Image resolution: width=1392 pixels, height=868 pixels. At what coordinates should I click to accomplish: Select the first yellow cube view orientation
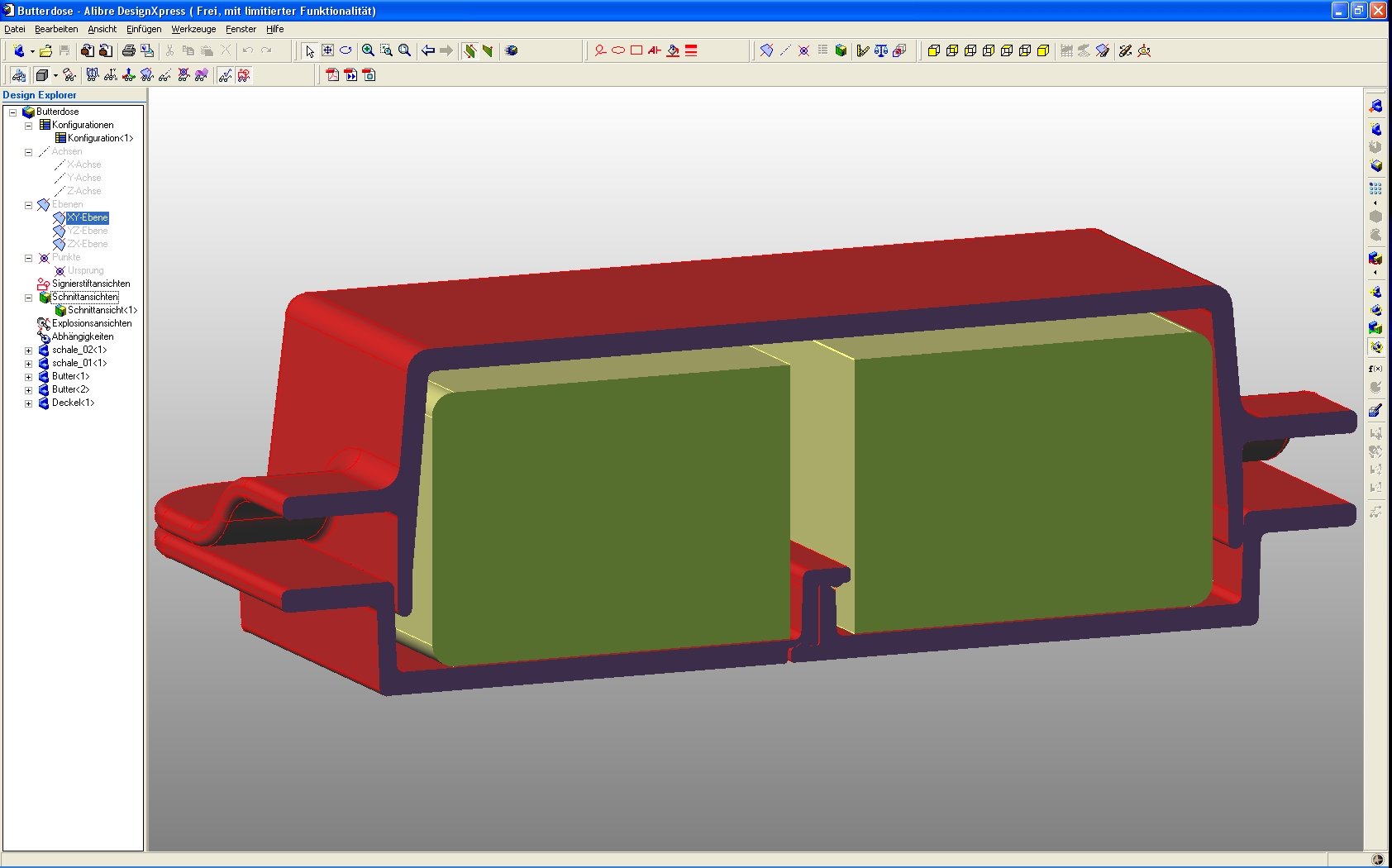pyautogui.click(x=934, y=50)
